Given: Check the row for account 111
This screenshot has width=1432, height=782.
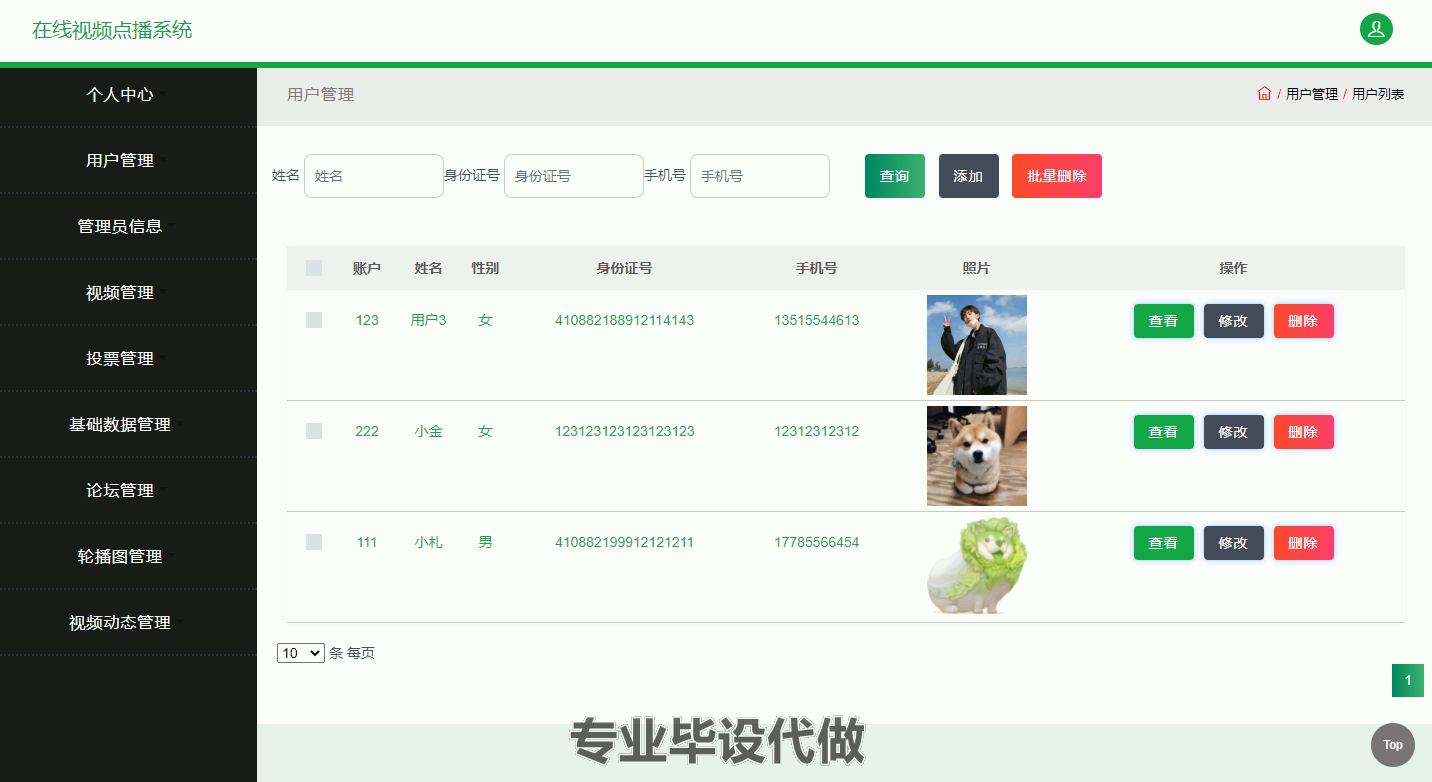Looking at the screenshot, I should [314, 542].
